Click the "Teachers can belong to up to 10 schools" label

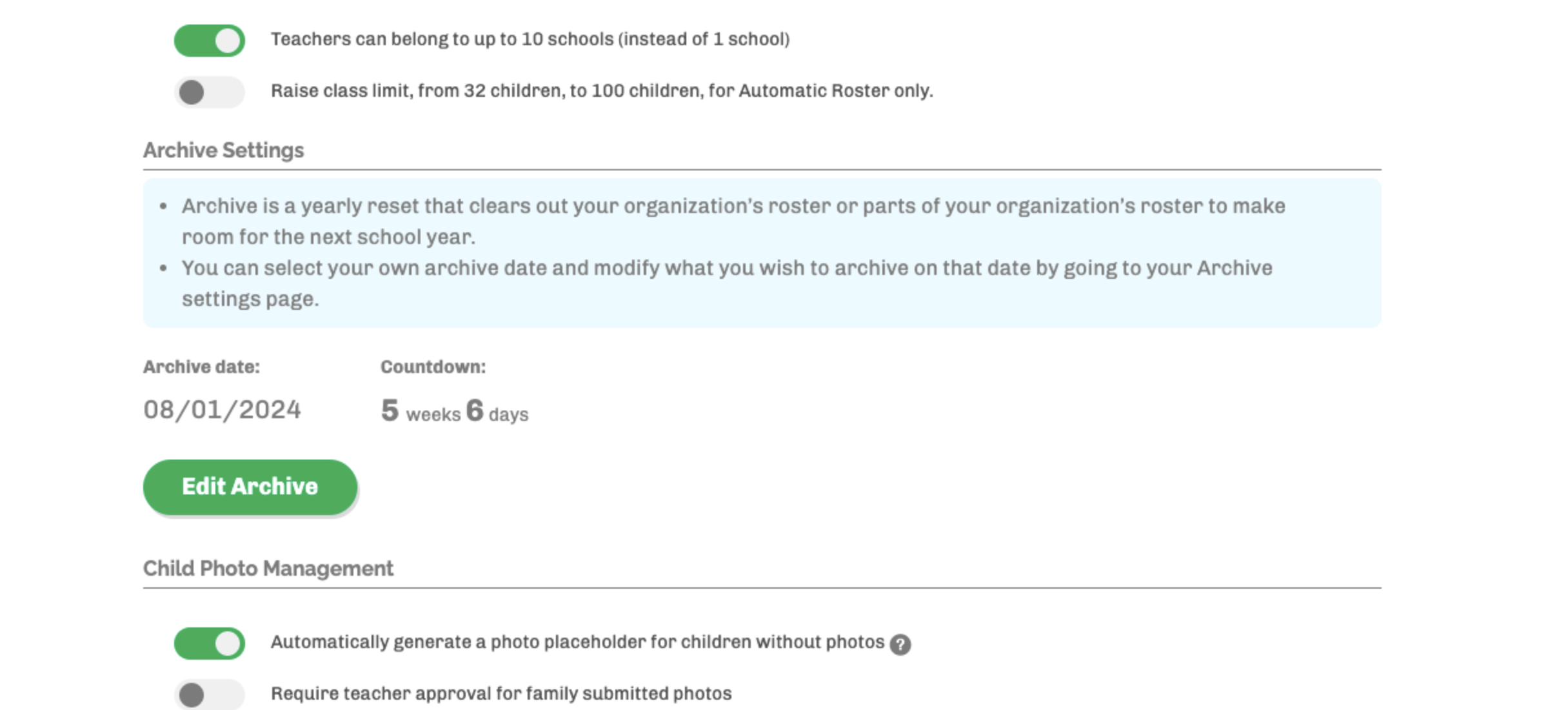click(530, 39)
